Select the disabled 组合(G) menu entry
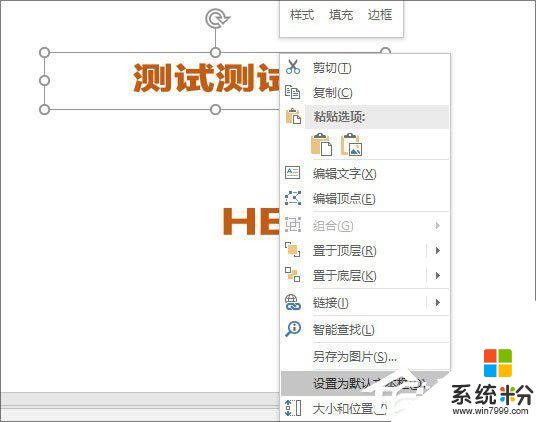 364,226
